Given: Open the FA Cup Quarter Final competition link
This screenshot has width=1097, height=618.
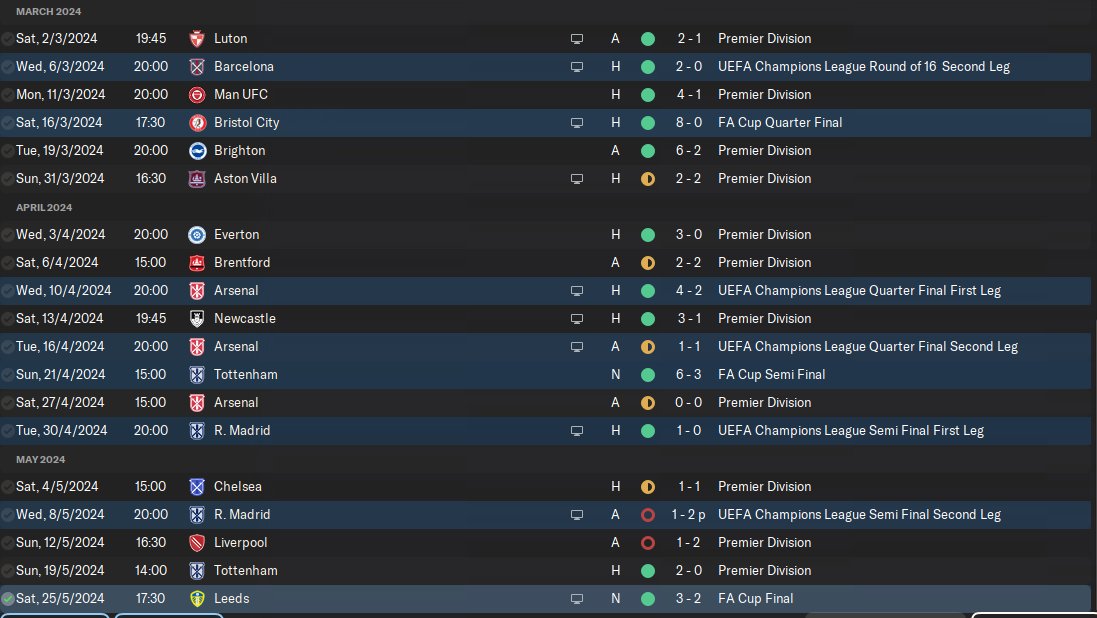Looking at the screenshot, I should (x=780, y=123).
